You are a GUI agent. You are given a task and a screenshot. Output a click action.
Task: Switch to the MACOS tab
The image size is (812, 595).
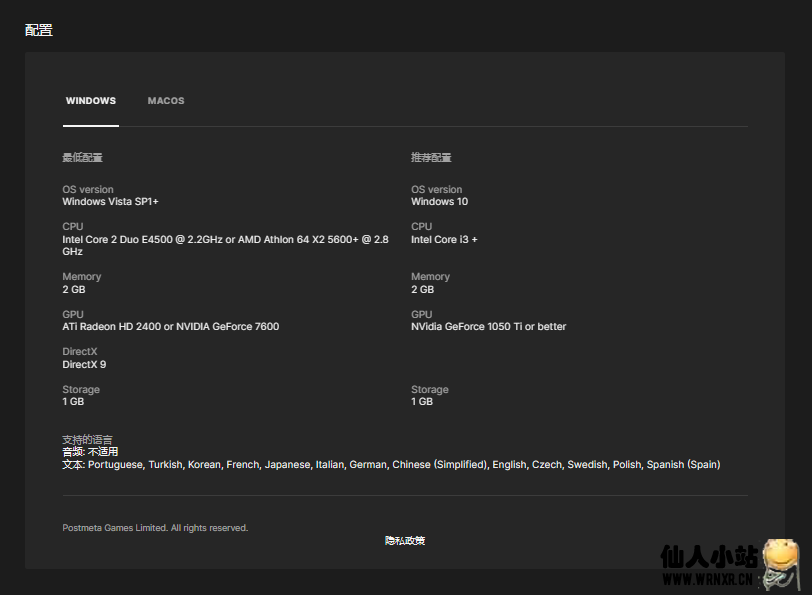tap(166, 101)
